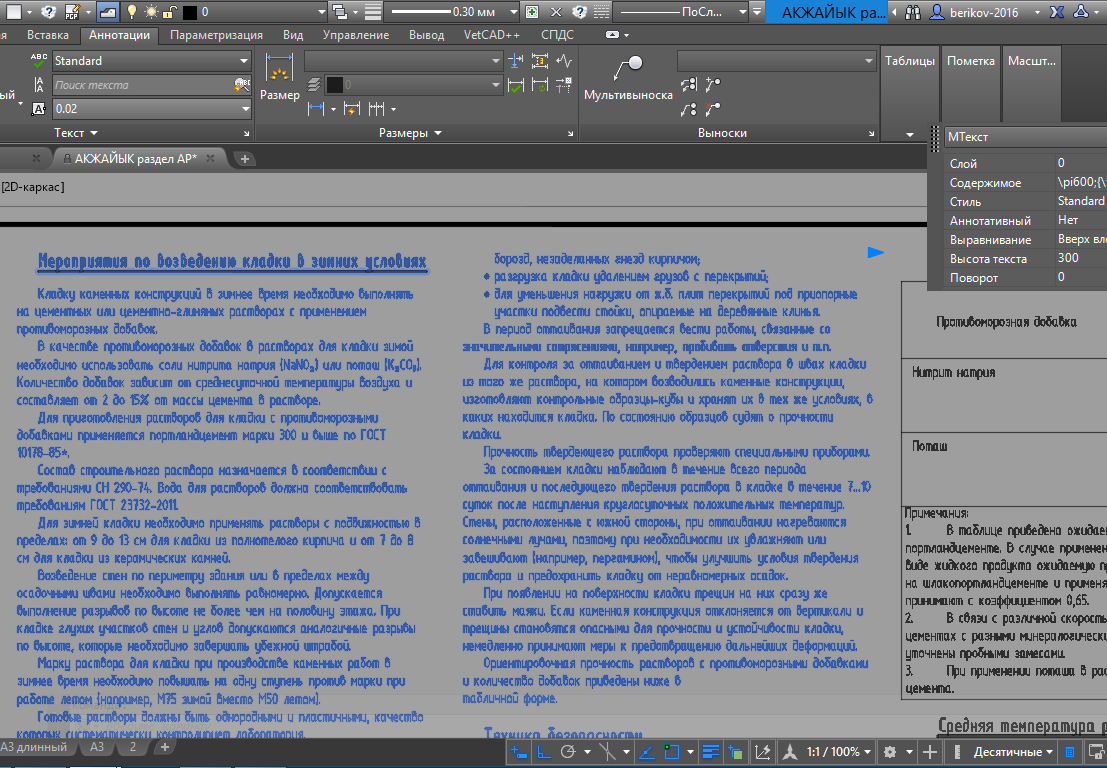Toggle object snap square icon in status bar
Image resolution: width=1107 pixels, height=768 pixels.
(671, 752)
